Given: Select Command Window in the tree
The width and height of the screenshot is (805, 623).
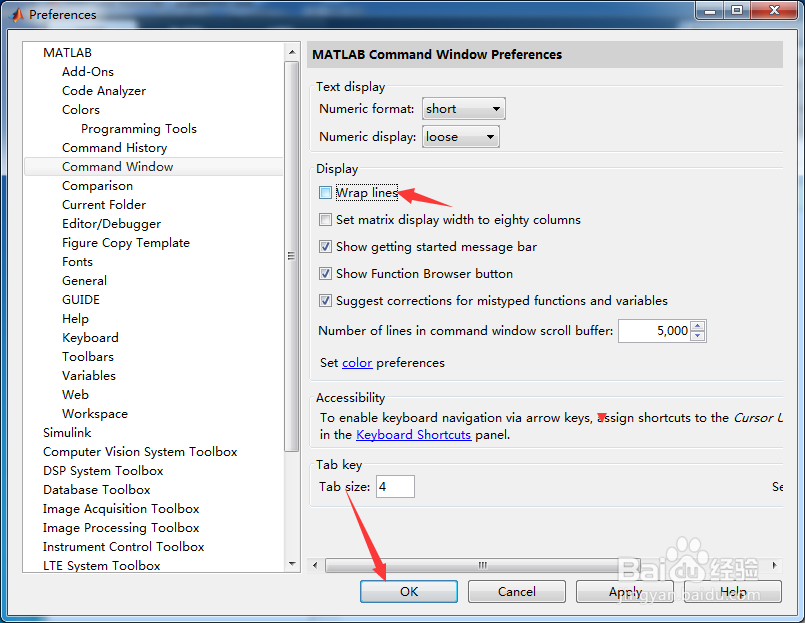Looking at the screenshot, I should (x=154, y=167).
